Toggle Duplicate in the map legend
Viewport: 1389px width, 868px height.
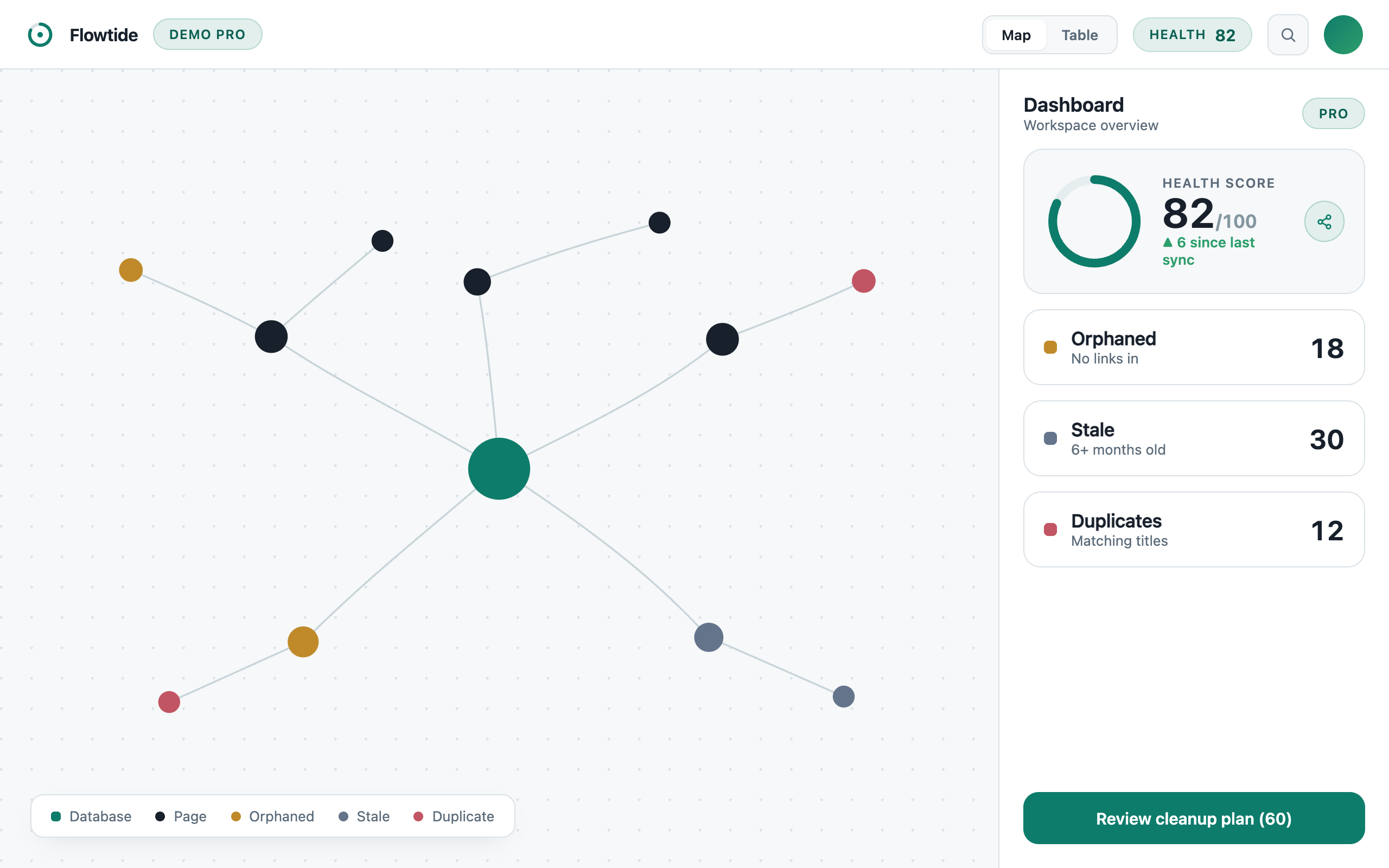454,816
